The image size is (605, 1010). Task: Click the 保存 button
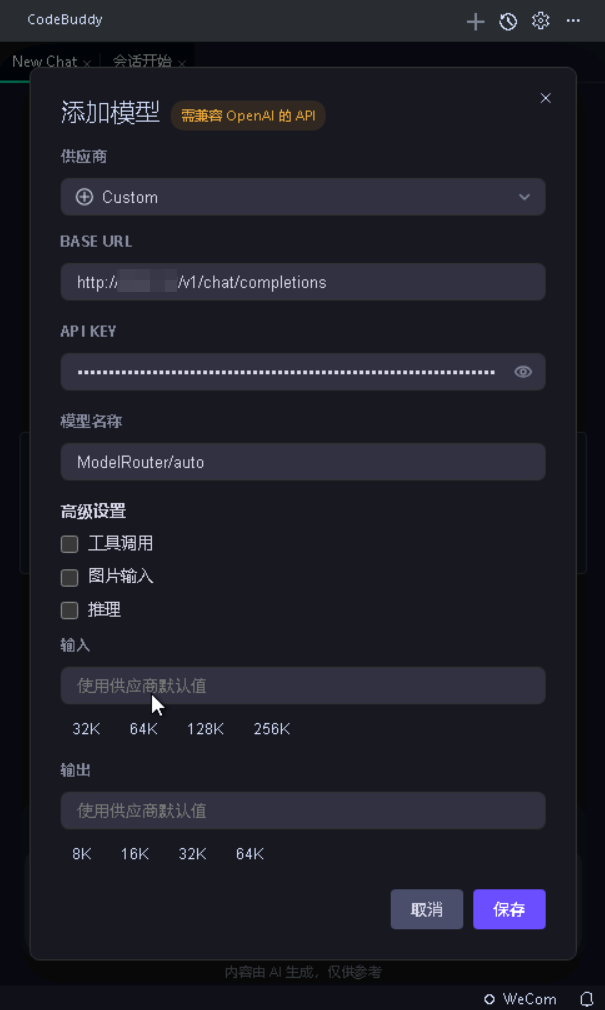tap(509, 909)
